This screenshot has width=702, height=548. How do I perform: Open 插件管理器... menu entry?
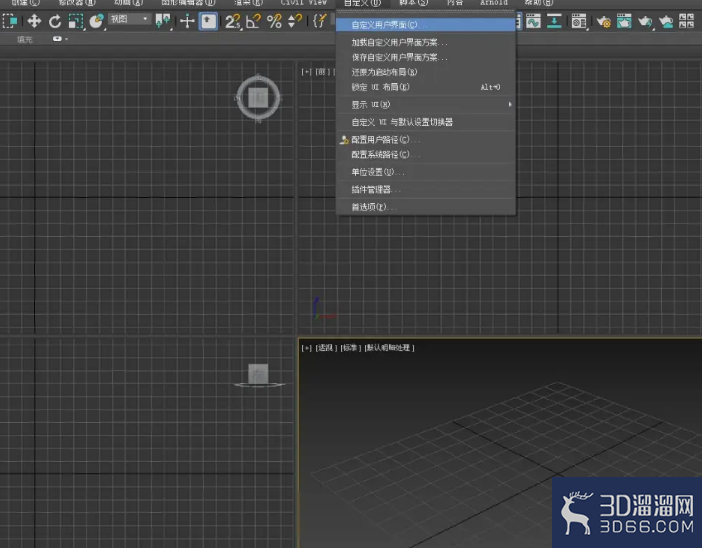click(426, 189)
